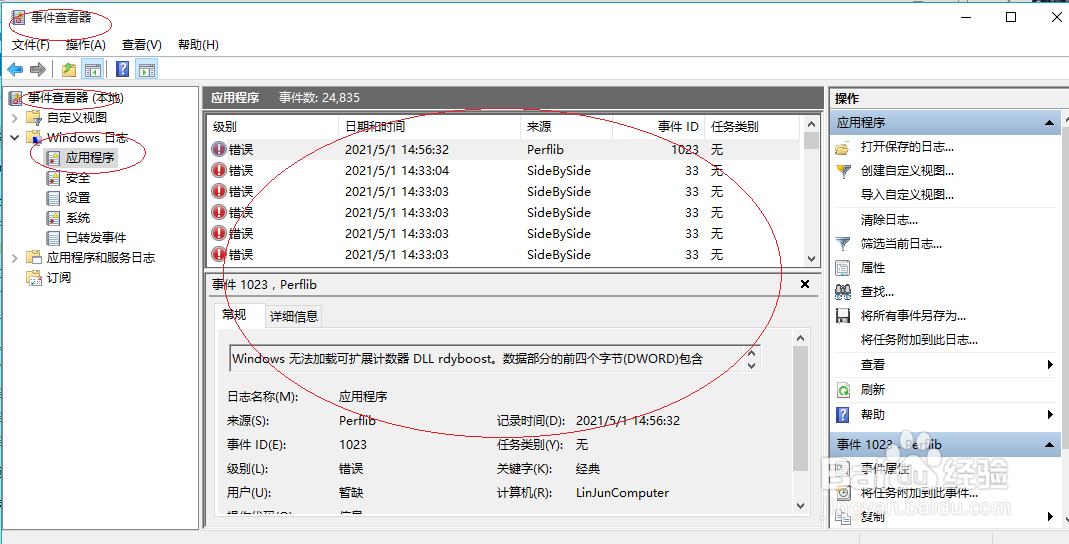Sort by 任务类别 column header
The width and height of the screenshot is (1069, 544).
click(x=752, y=127)
